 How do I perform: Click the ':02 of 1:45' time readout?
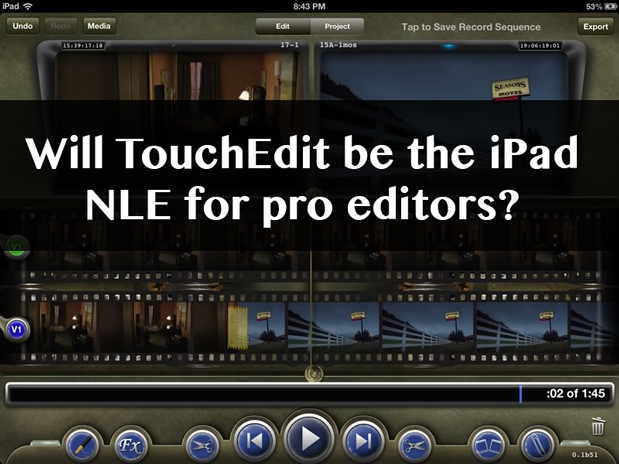(x=575, y=394)
